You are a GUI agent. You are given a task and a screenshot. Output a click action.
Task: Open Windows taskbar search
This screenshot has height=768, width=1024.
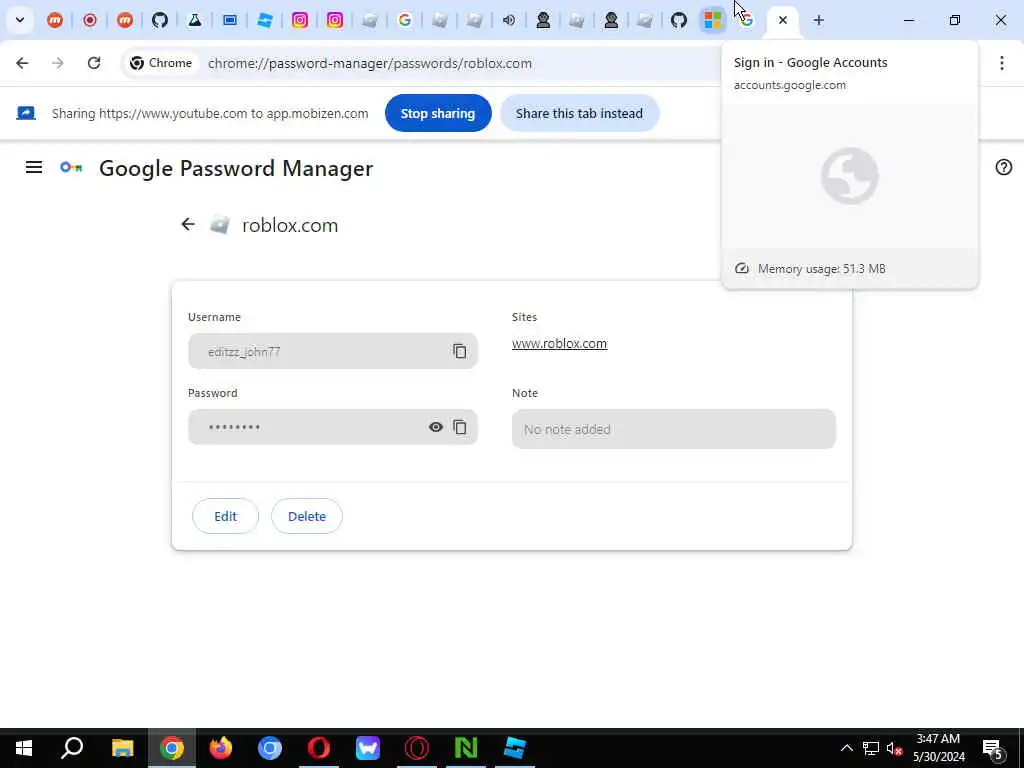(x=72, y=748)
